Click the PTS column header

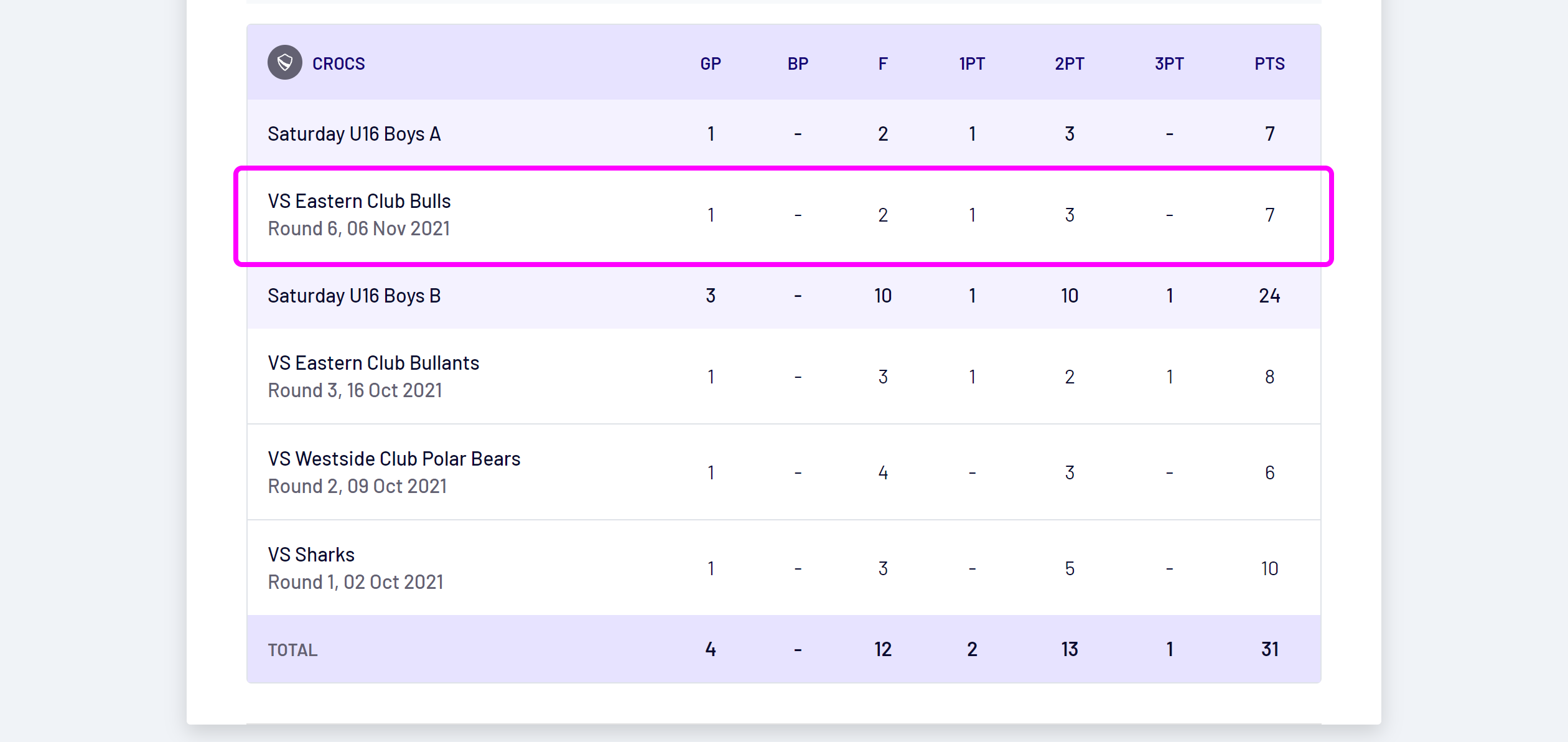(1269, 63)
